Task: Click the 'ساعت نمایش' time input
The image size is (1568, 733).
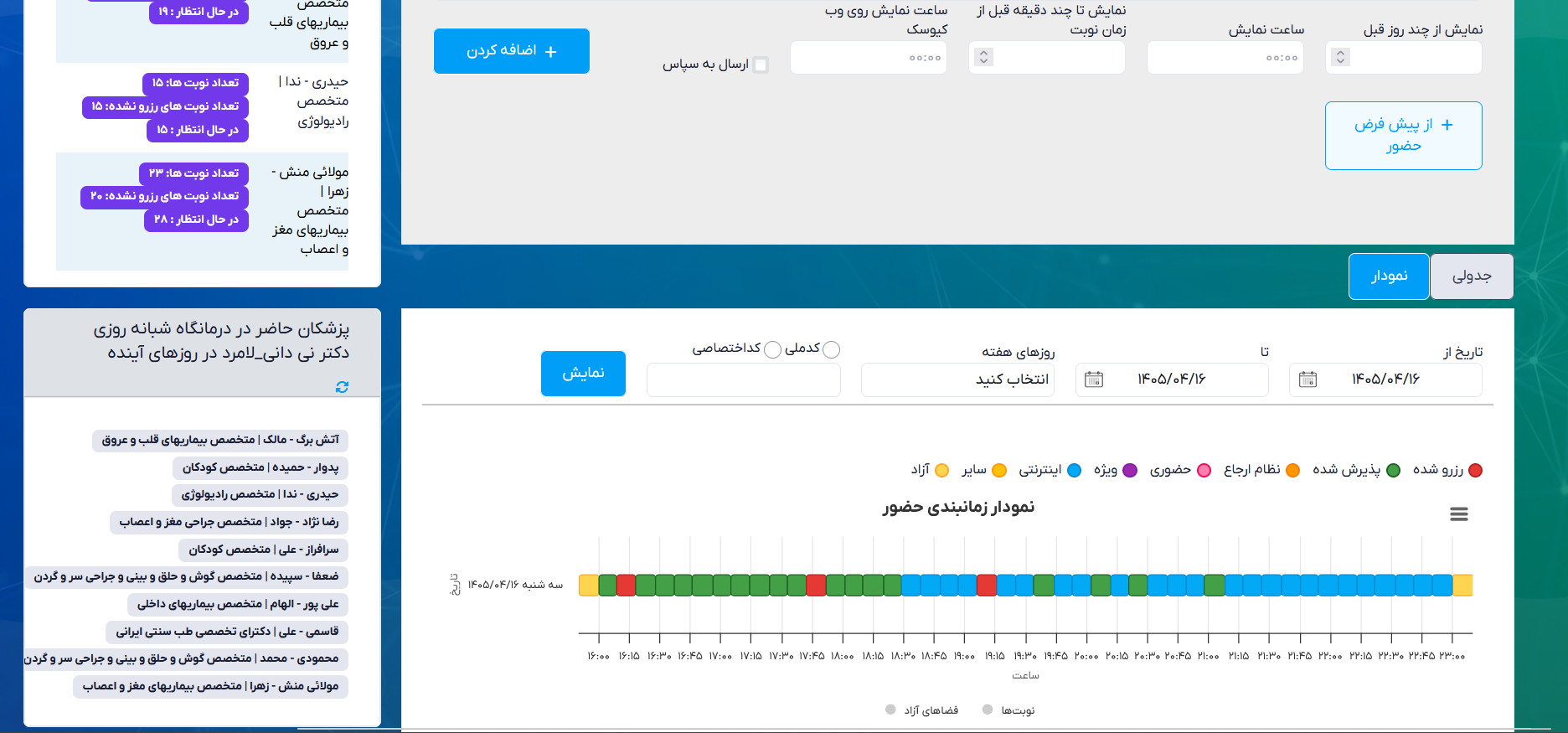Action: tap(1225, 58)
